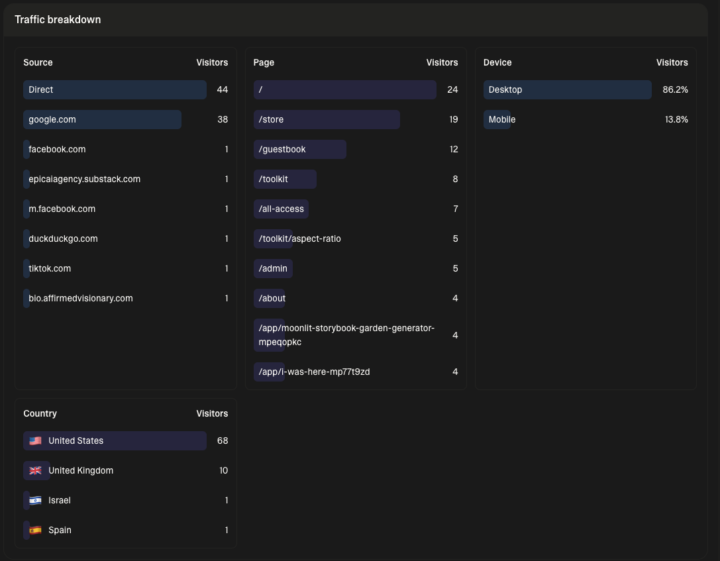Open the /toolkit/aspect-ratio page row
The height and width of the screenshot is (561, 720).
point(356,239)
